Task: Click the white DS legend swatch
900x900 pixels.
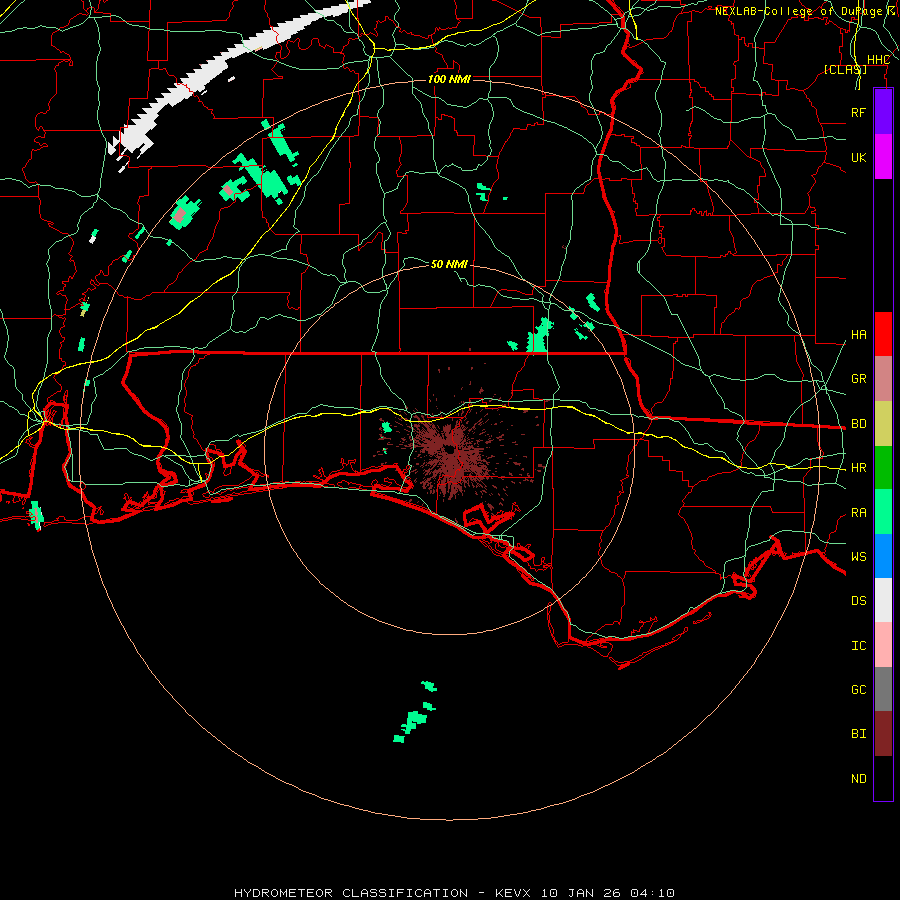Action: (x=883, y=600)
